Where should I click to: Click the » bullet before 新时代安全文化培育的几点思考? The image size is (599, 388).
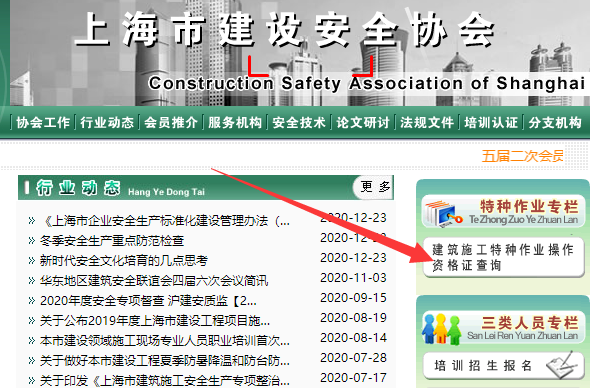click(x=32, y=261)
